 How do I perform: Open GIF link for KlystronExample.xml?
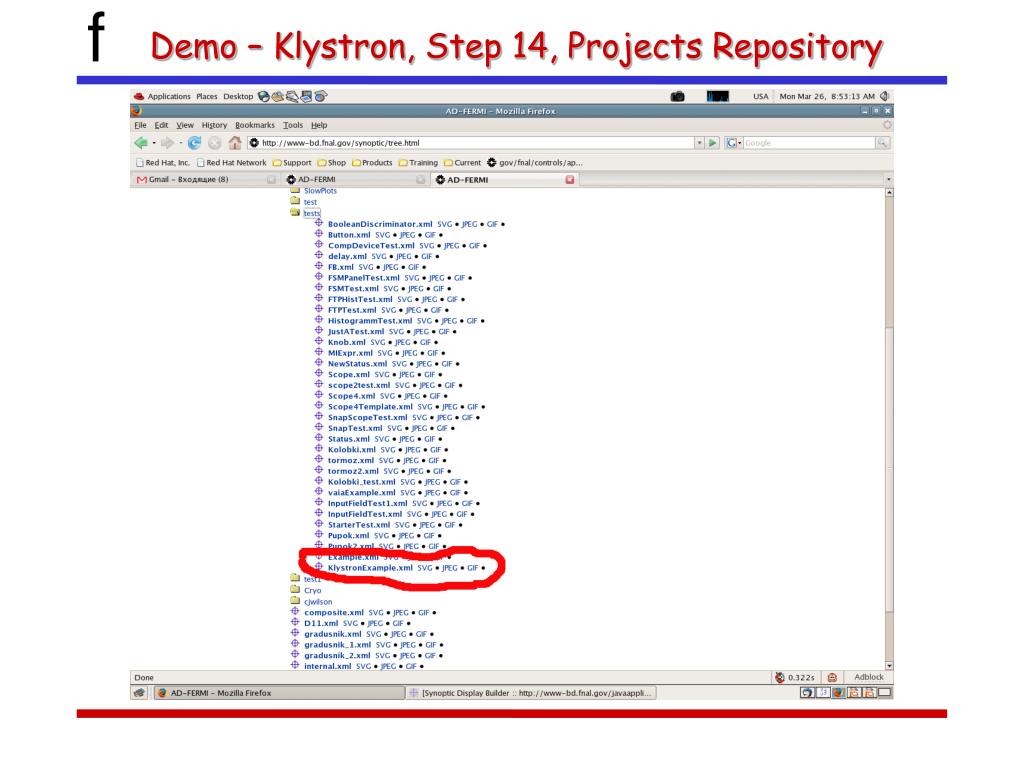pyautogui.click(x=473, y=568)
